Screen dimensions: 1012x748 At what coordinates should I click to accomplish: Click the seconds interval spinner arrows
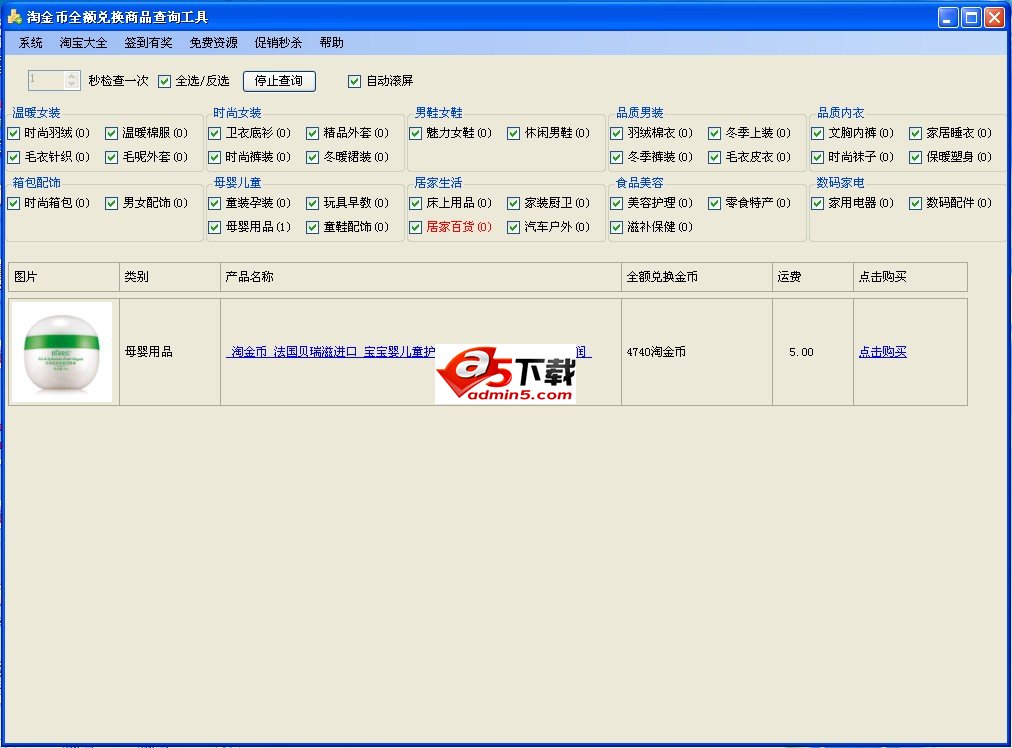click(72, 81)
